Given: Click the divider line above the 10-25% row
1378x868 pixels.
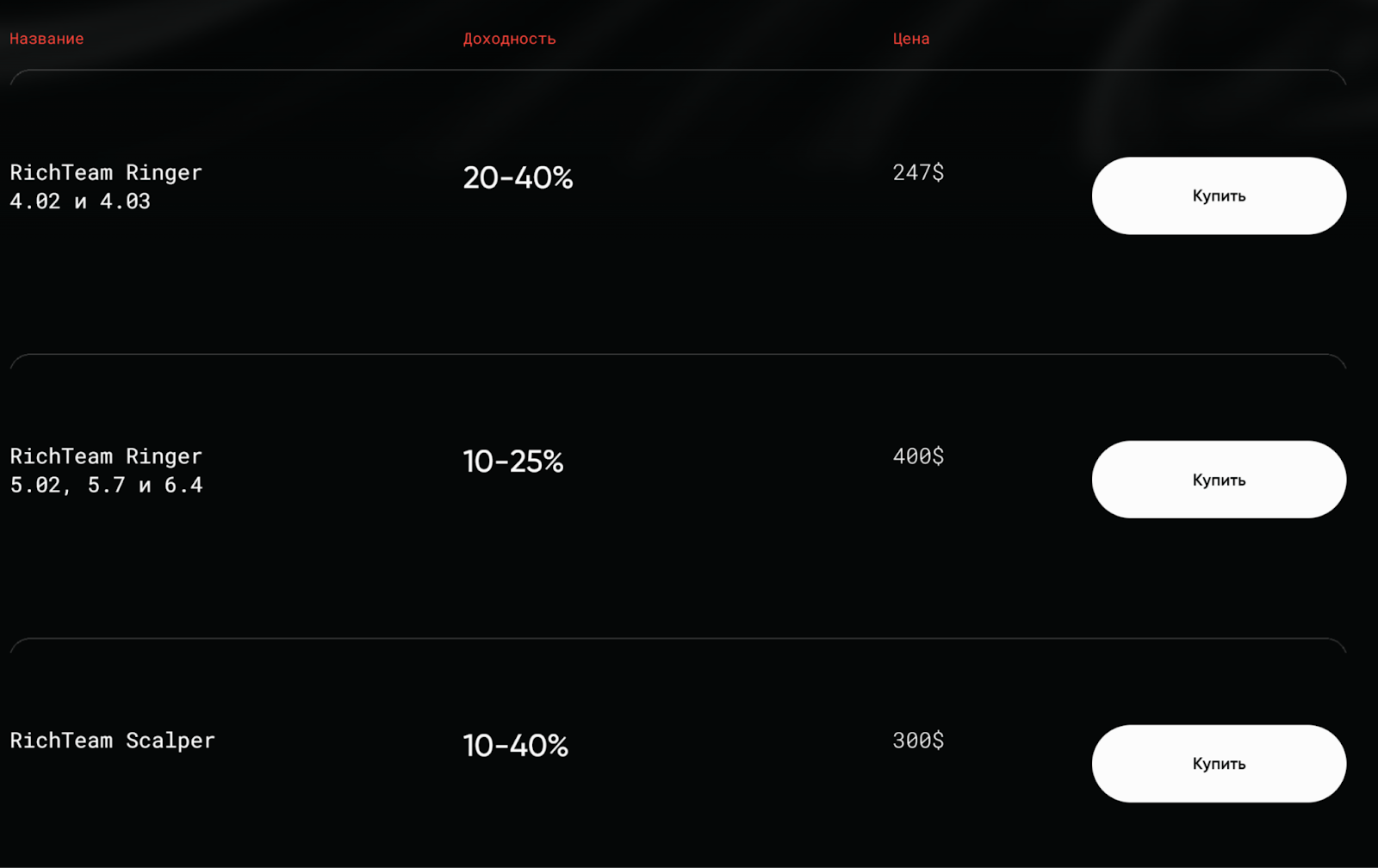Looking at the screenshot, I should click(678, 355).
